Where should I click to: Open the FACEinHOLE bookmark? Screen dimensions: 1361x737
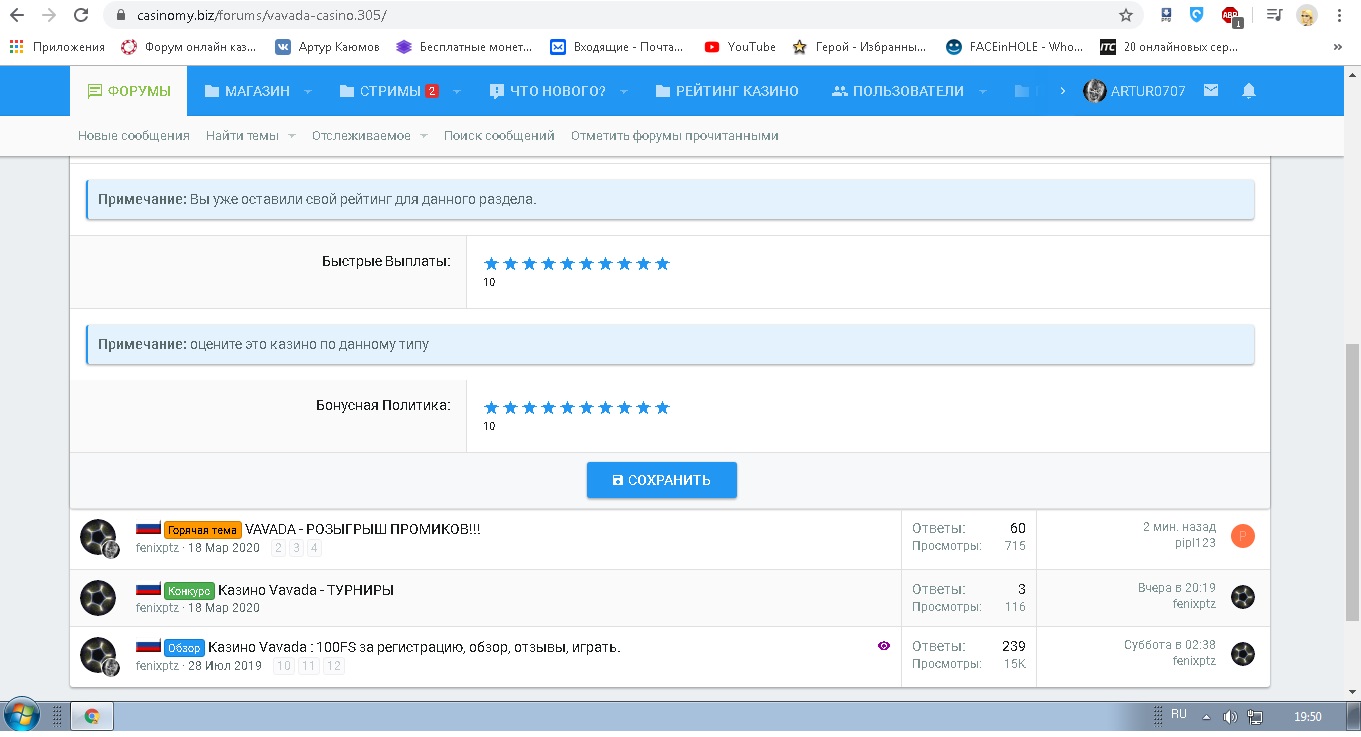pos(1014,46)
